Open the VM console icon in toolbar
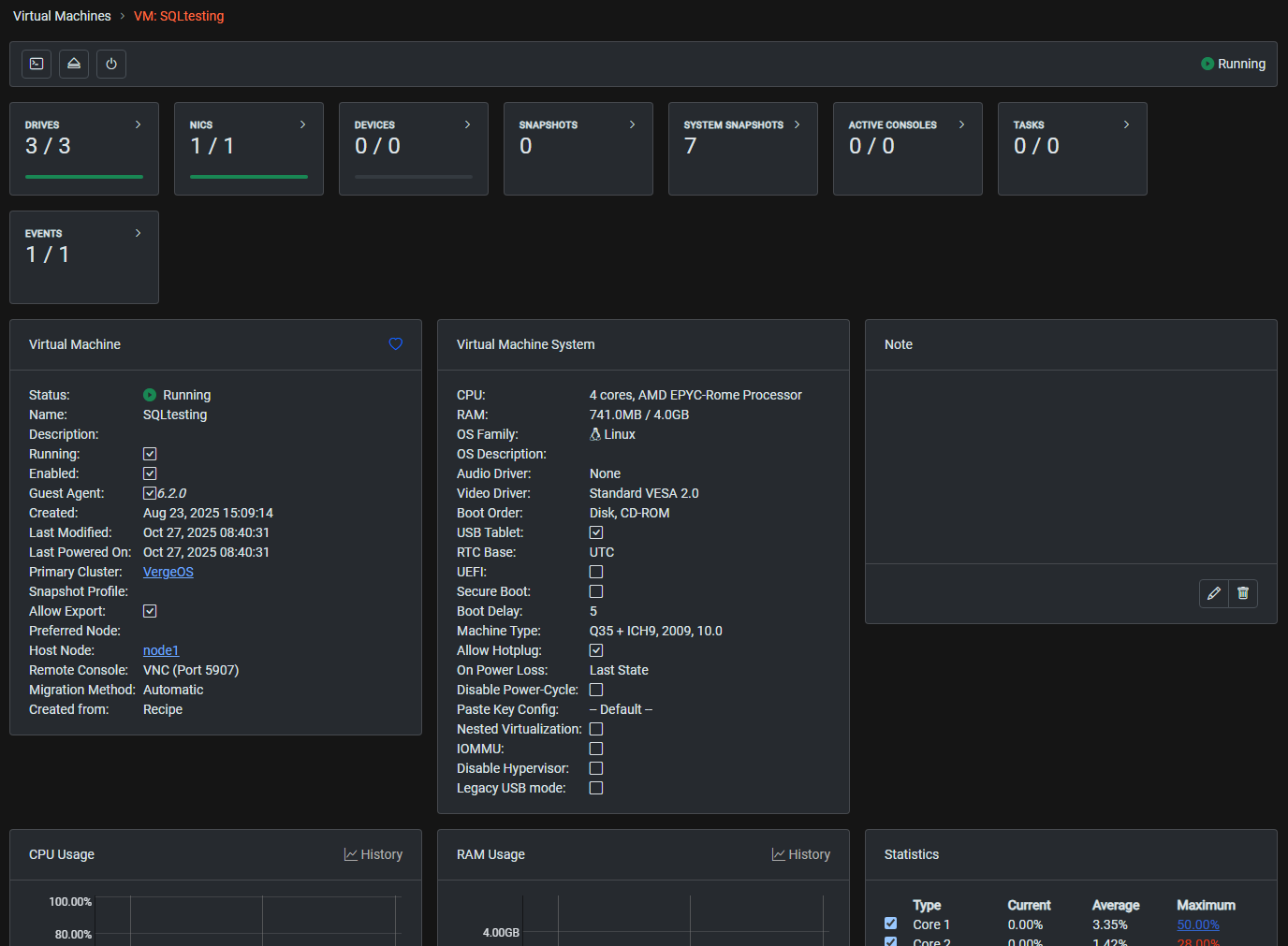This screenshot has width=1288, height=946. [37, 64]
